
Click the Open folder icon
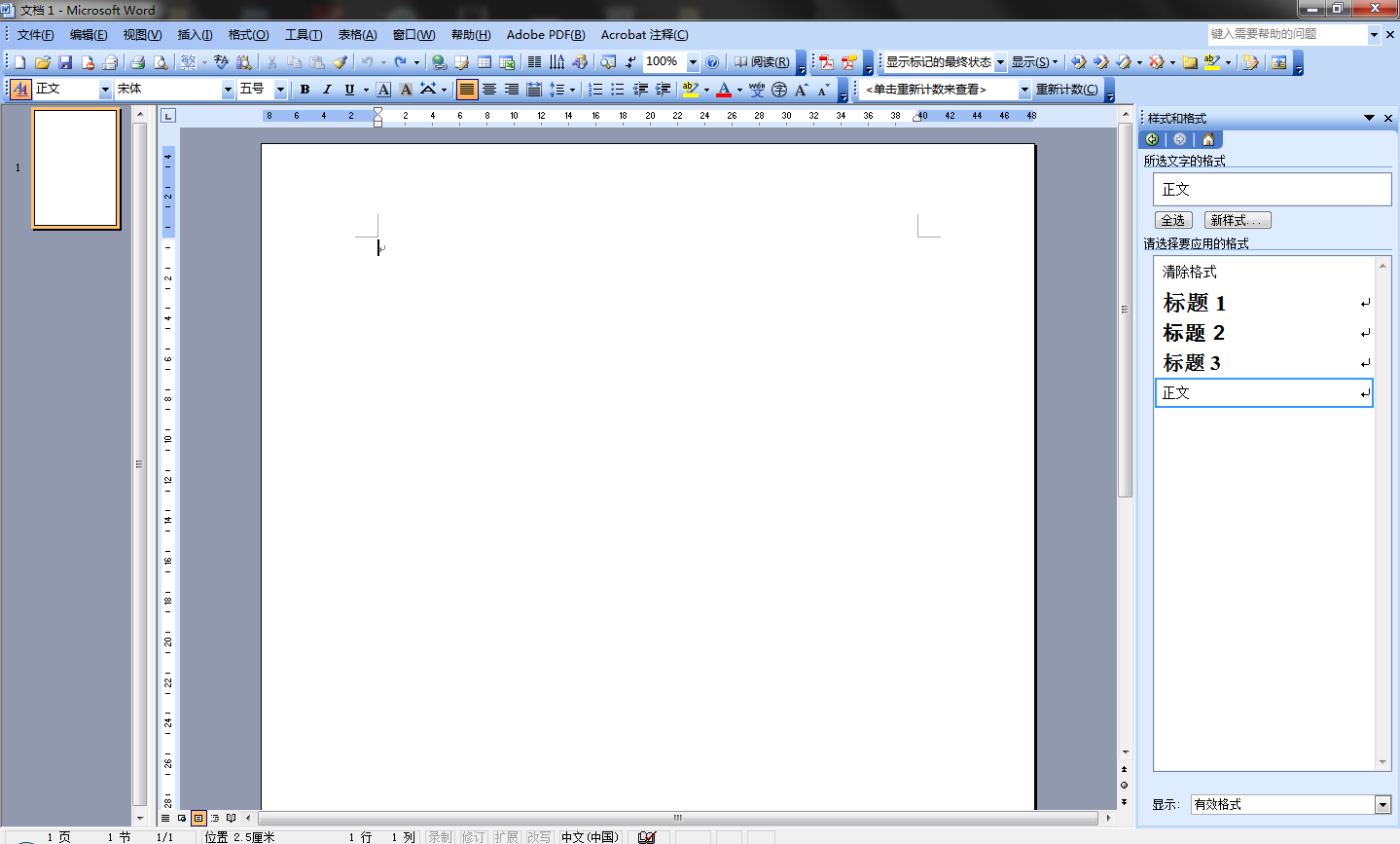tap(43, 62)
